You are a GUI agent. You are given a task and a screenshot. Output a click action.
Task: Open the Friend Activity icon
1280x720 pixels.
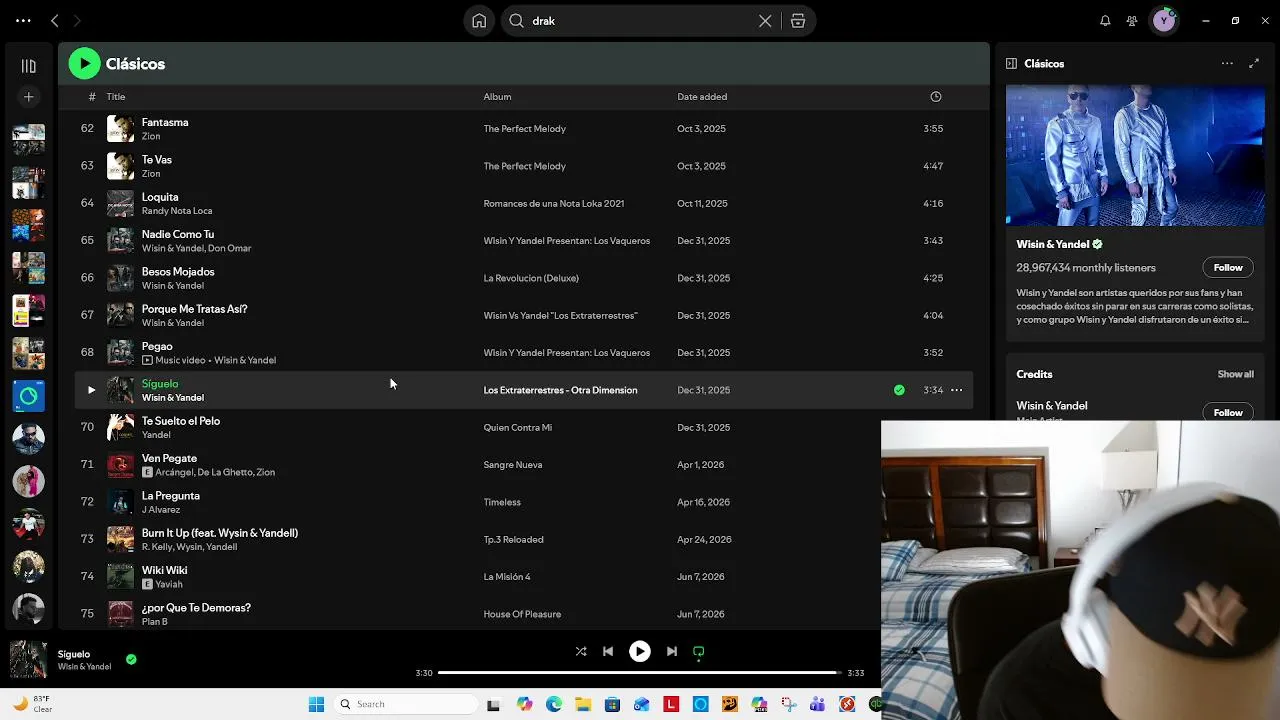tap(1132, 21)
